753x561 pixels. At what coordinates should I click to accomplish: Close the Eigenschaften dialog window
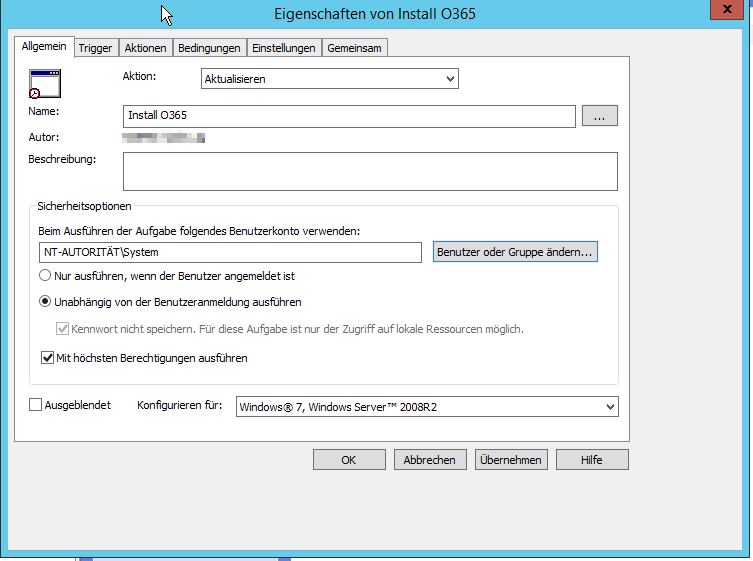[727, 9]
